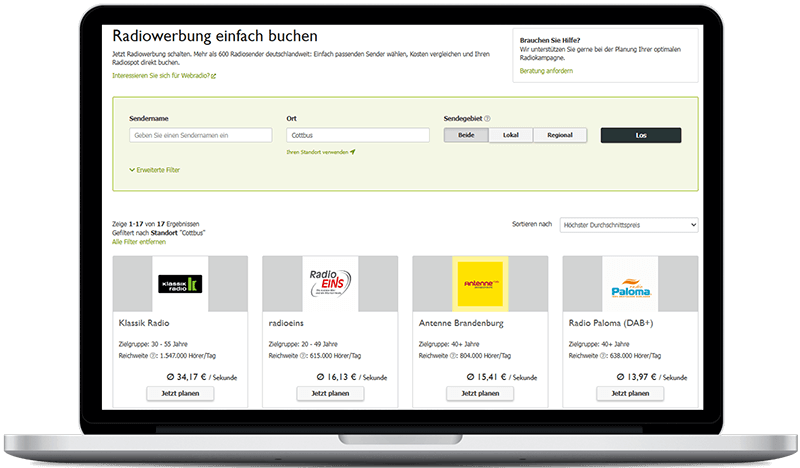
Task: Click Jetzt planen for radioeins
Action: pos(330,393)
